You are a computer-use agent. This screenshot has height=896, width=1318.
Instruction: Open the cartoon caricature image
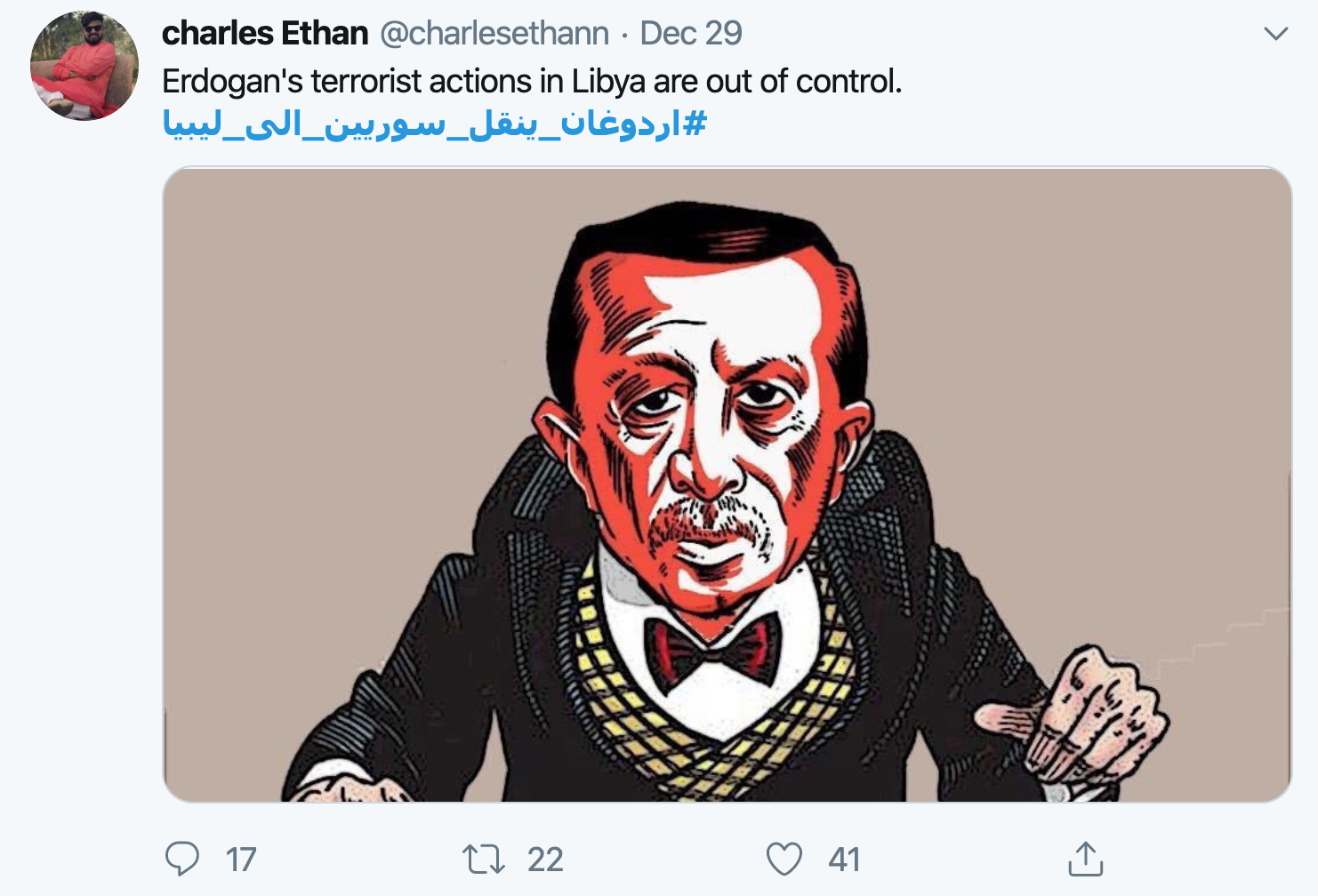[x=727, y=484]
